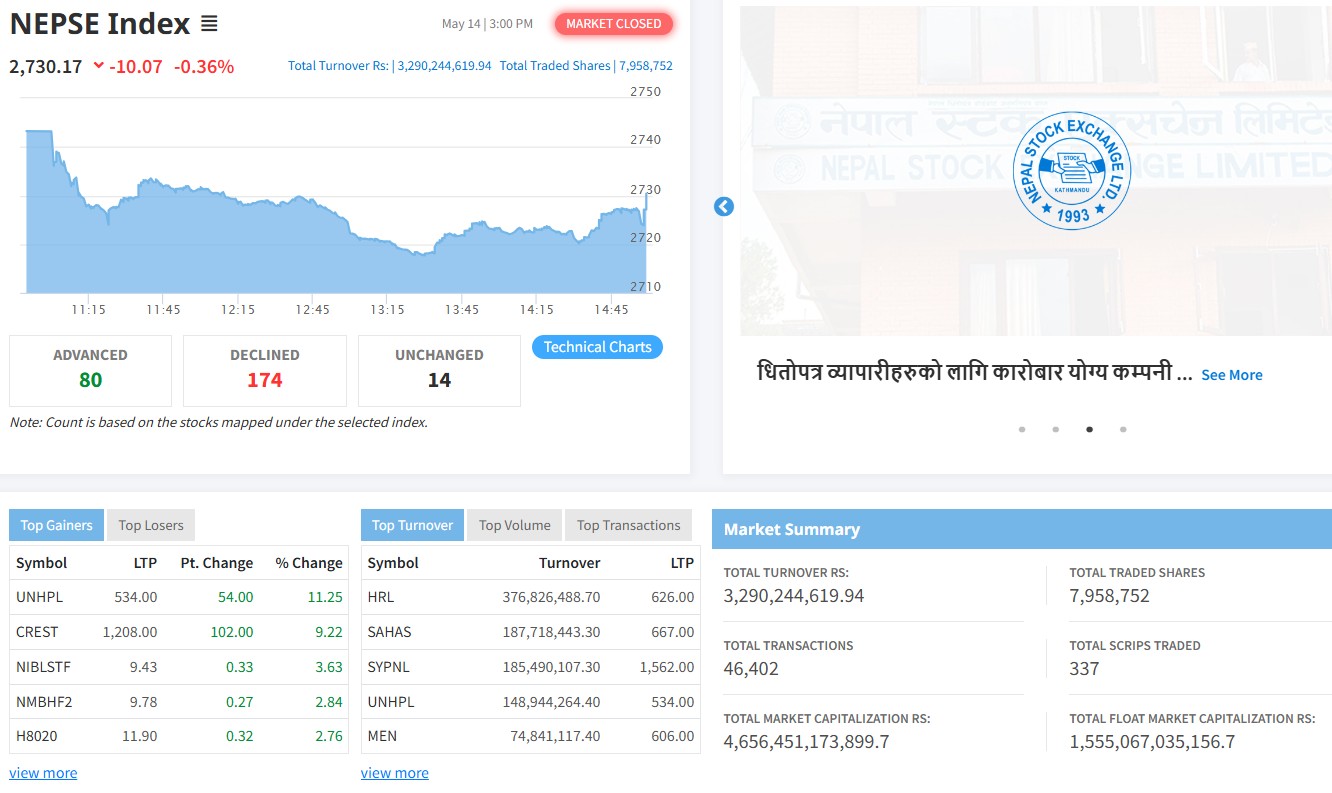Click SAHAS symbol in turnover table
Screen dimensions: 1332x793
pos(390,631)
